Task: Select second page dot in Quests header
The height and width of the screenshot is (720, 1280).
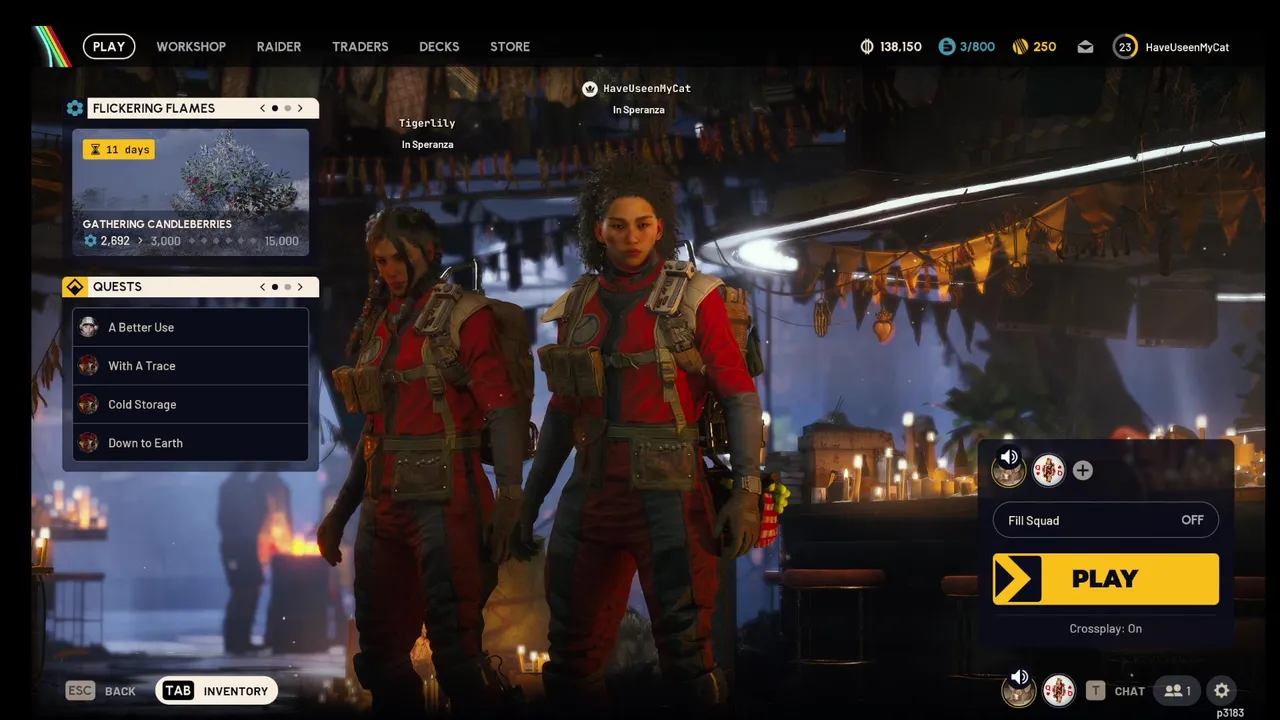Action: coord(288,287)
